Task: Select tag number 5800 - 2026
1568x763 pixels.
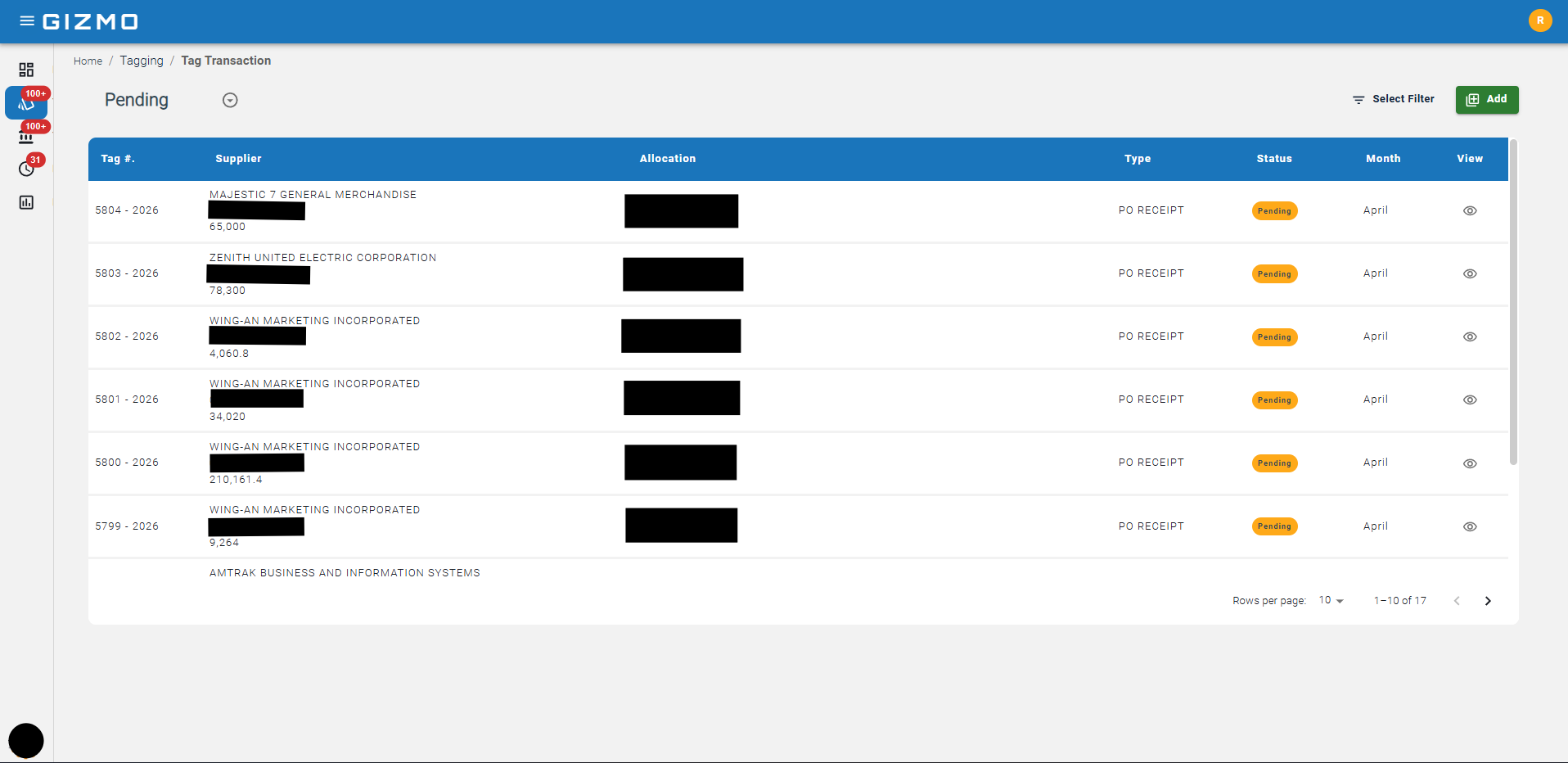Action: [x=127, y=463]
